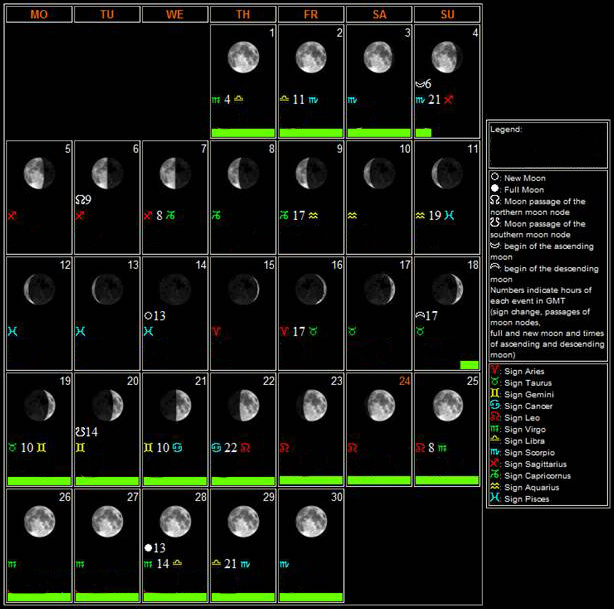Click the Full Moon icon in the legend
This screenshot has height=609, width=614.
tap(496, 189)
